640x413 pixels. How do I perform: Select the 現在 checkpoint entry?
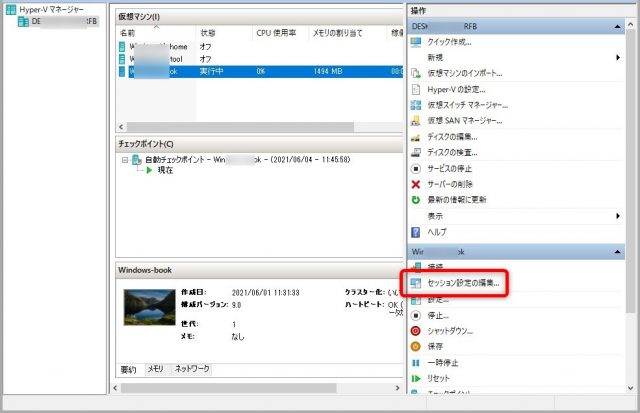[x=165, y=170]
